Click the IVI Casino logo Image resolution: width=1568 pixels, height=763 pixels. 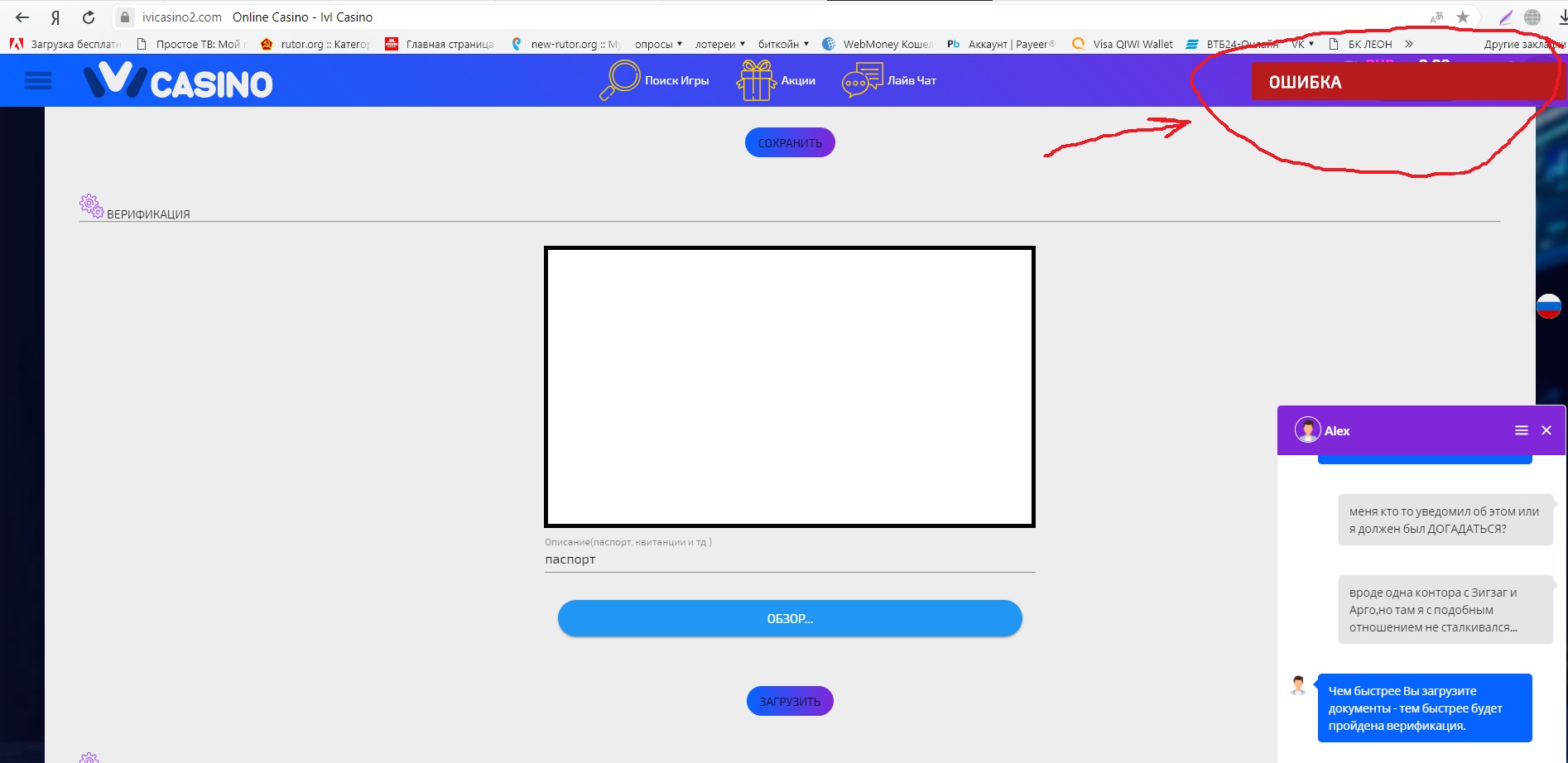click(x=178, y=81)
